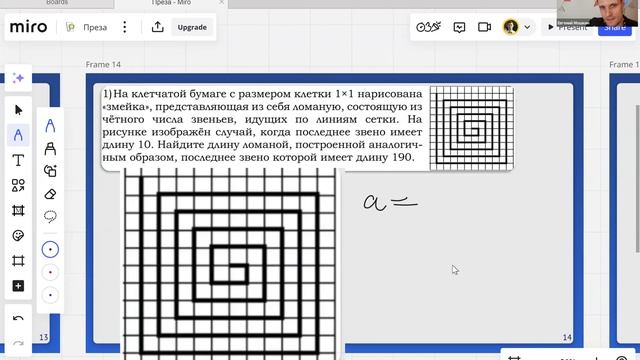Click the miro logo
Image resolution: width=640 pixels, height=360 pixels.
point(28,27)
